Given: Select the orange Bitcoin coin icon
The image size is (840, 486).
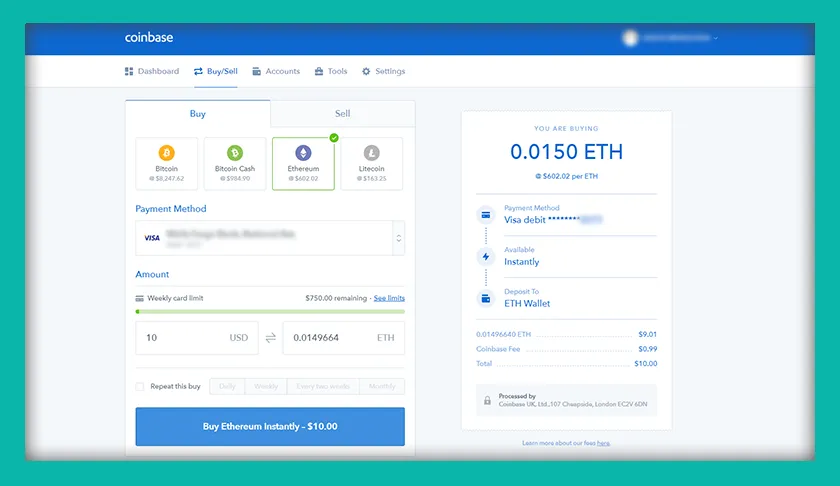Looking at the screenshot, I should tap(167, 153).
